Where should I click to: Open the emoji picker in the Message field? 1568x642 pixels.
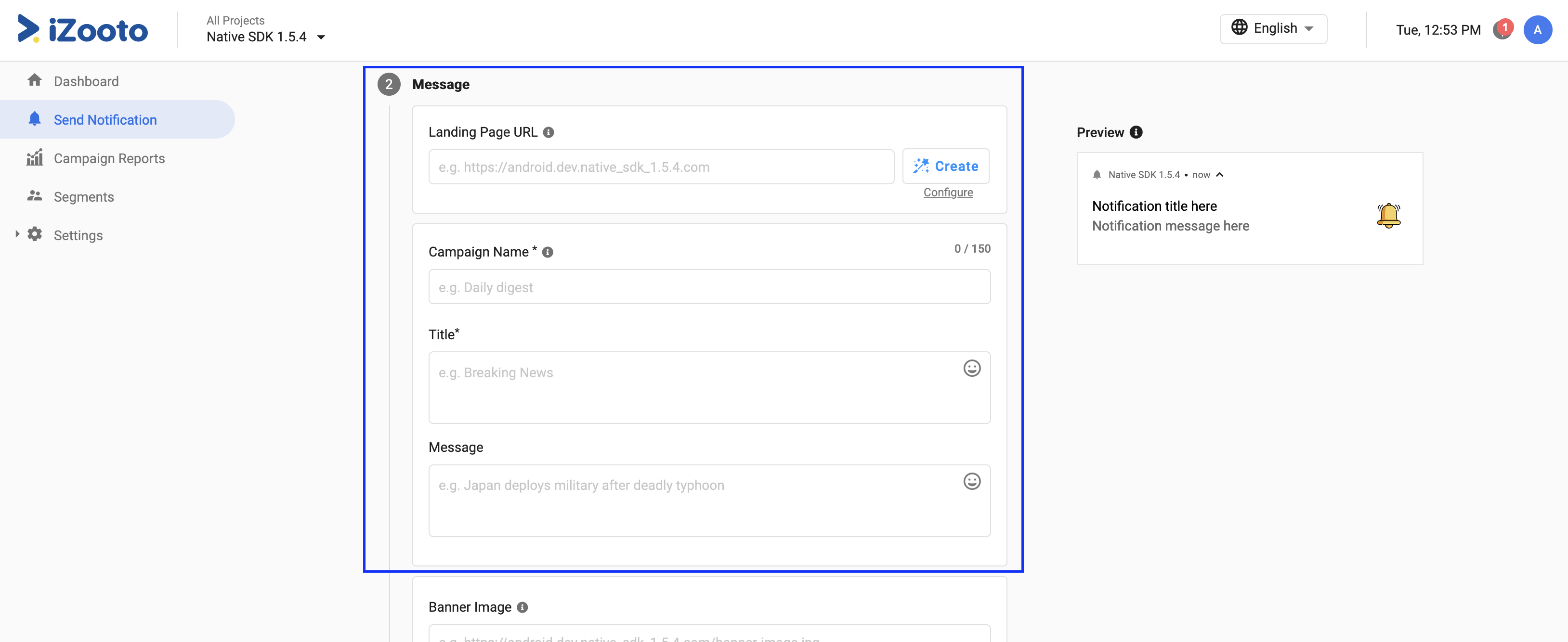971,481
